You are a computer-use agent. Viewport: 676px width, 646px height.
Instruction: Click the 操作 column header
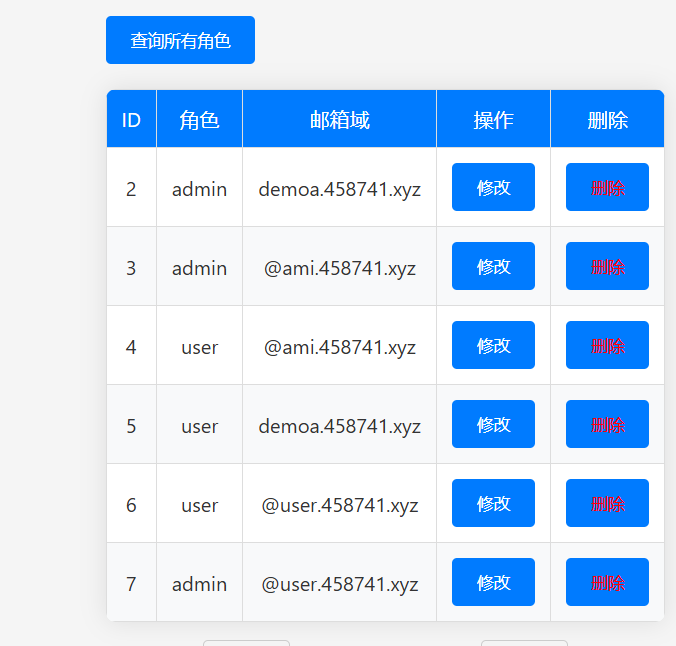[x=493, y=120]
